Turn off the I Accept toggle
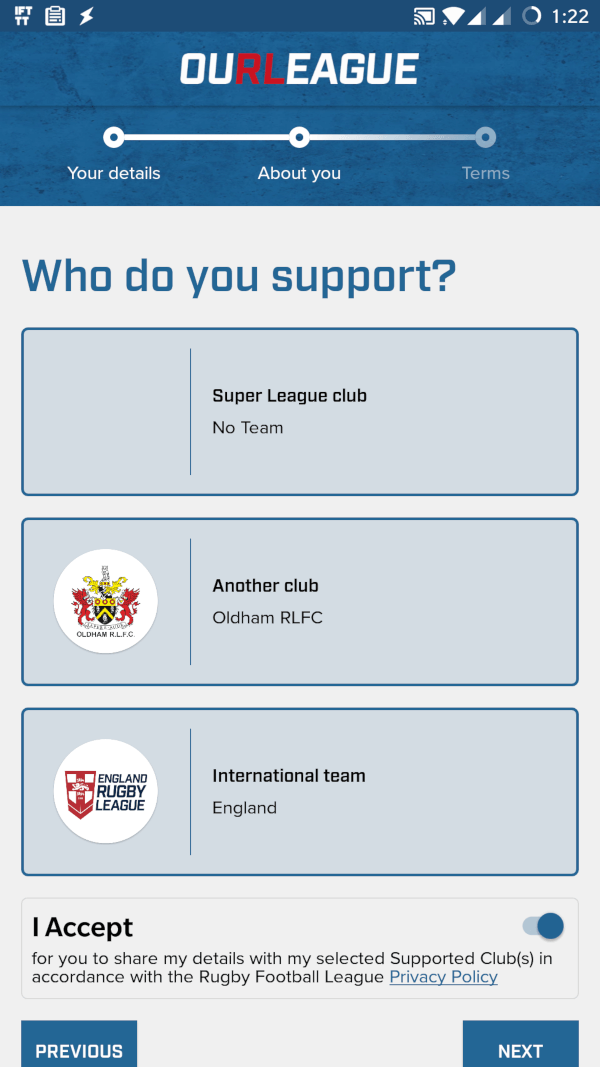Image resolution: width=600 pixels, height=1067 pixels. click(x=544, y=926)
